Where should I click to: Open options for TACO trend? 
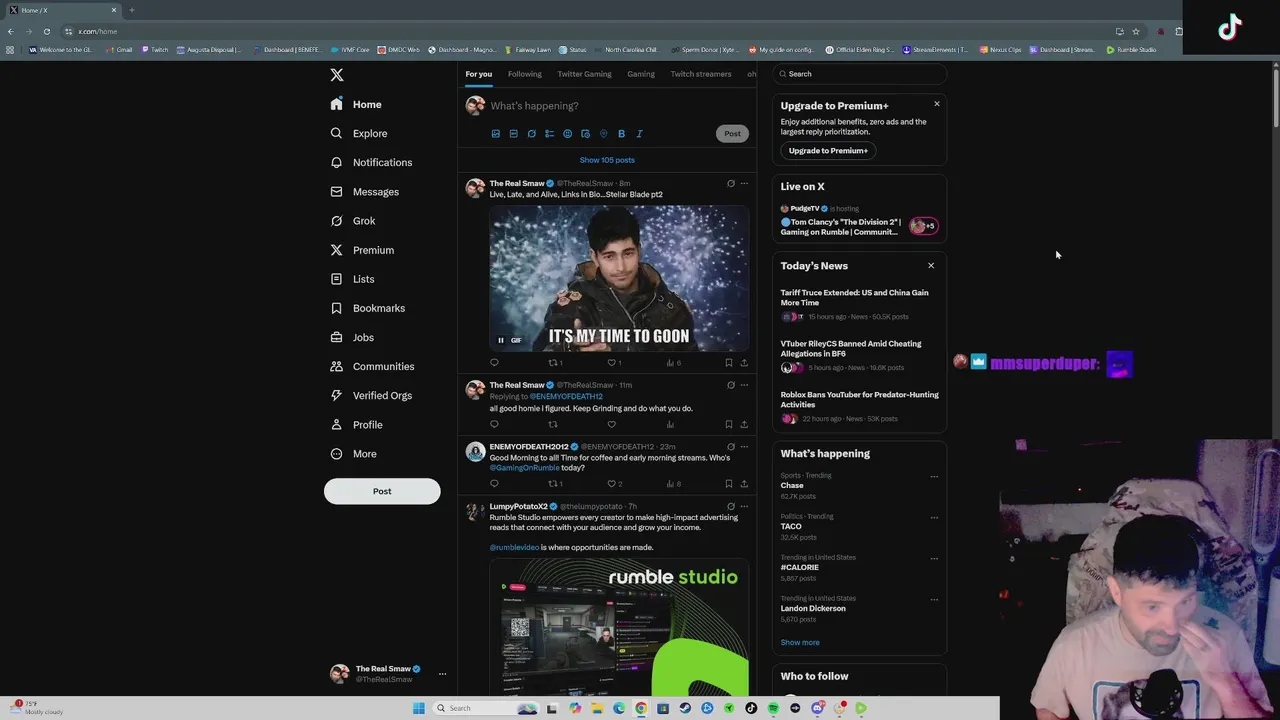(934, 518)
